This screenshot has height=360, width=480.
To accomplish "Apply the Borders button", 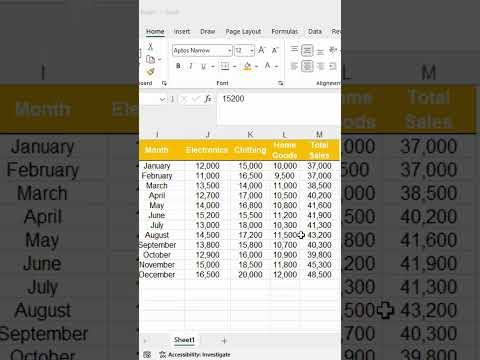I will (225, 66).
